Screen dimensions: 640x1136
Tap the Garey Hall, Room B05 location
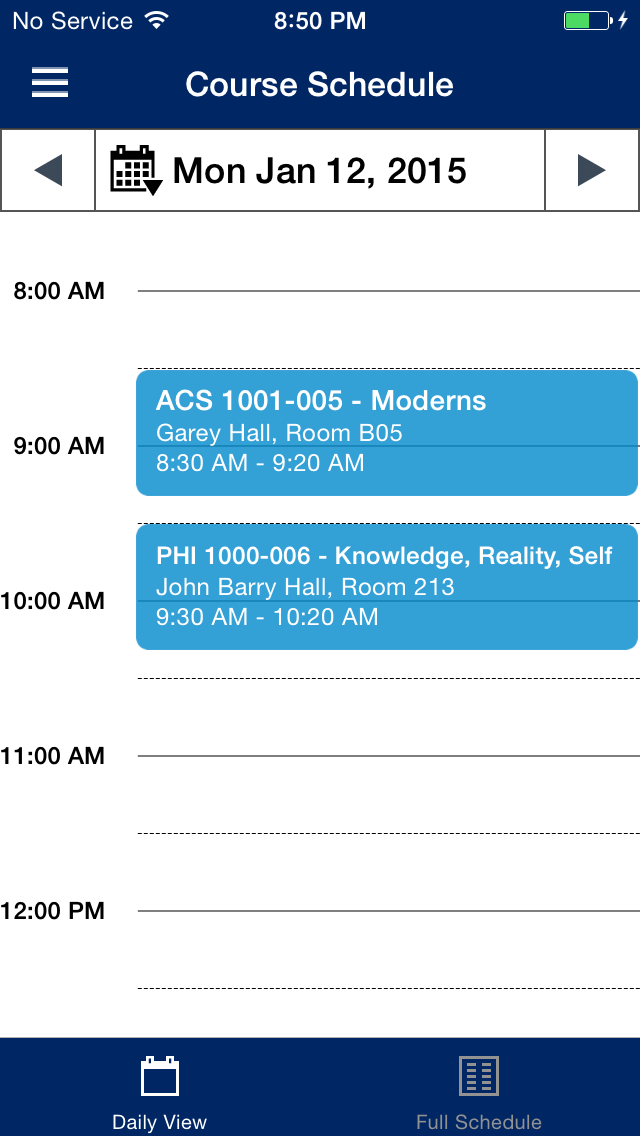pos(279,433)
